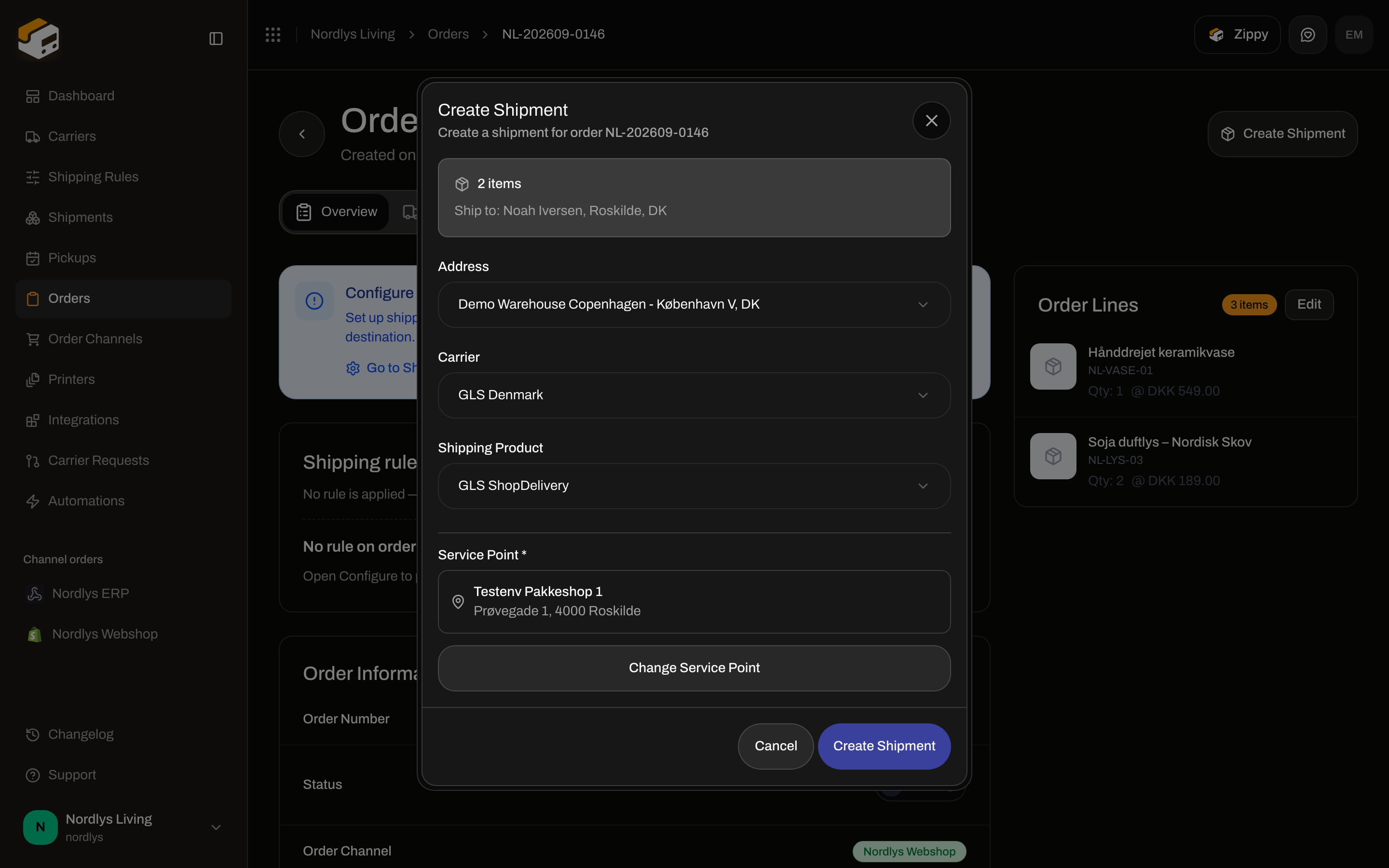
Task: Edit the Order Lines
Action: (x=1308, y=304)
